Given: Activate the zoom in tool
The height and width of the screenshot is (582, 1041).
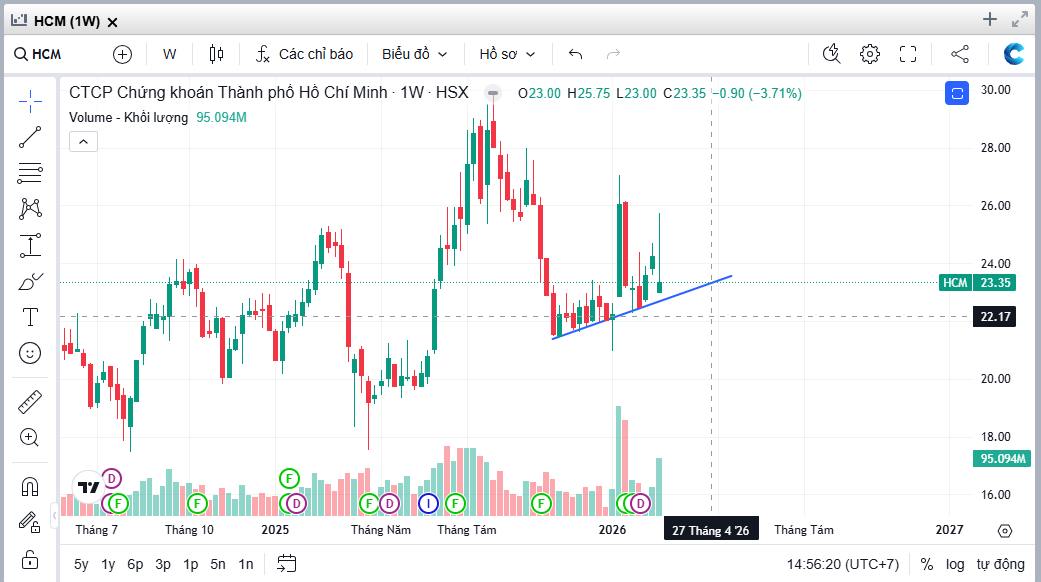Looking at the screenshot, I should click(30, 437).
